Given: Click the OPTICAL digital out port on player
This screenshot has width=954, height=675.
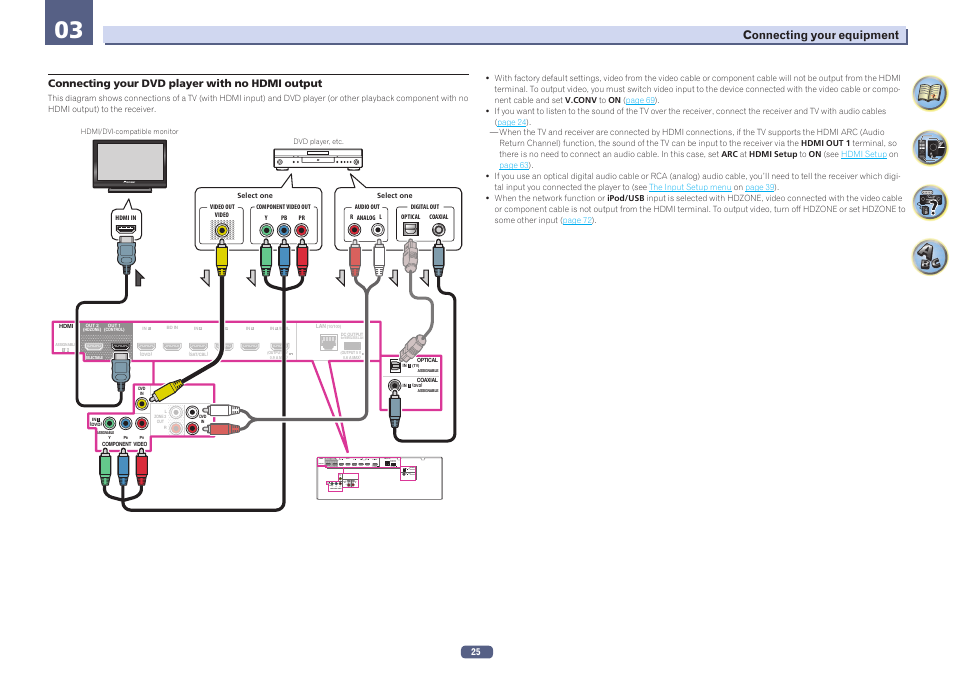Looking at the screenshot, I should (x=411, y=229).
